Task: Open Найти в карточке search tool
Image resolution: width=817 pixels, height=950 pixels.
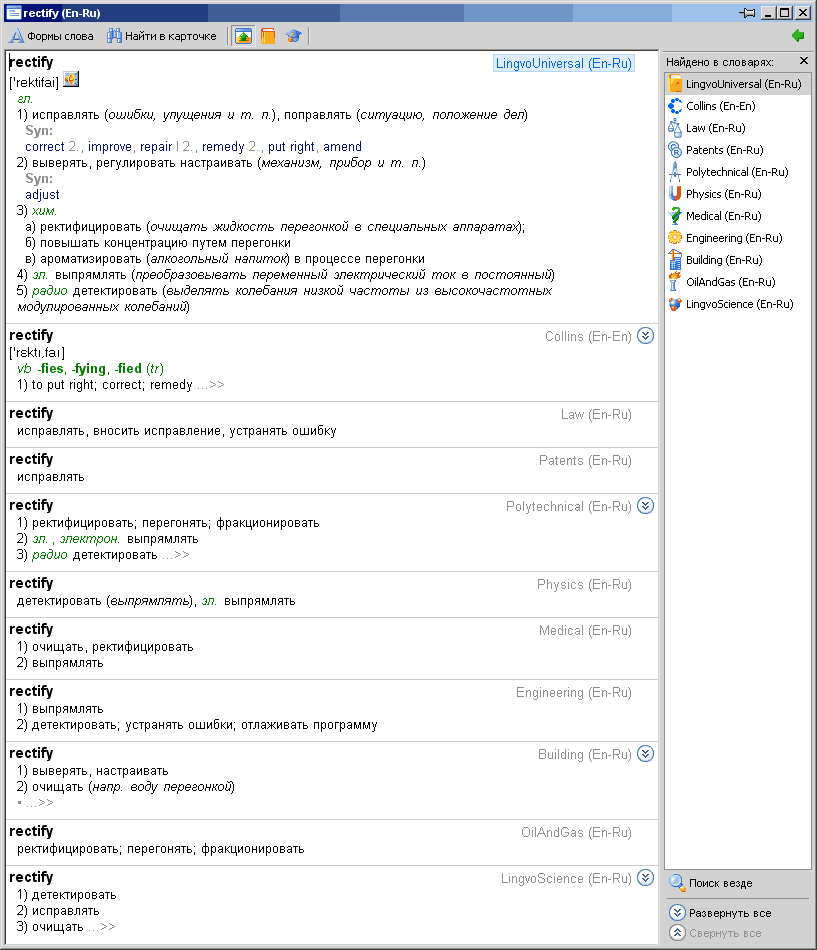Action: click(x=162, y=36)
